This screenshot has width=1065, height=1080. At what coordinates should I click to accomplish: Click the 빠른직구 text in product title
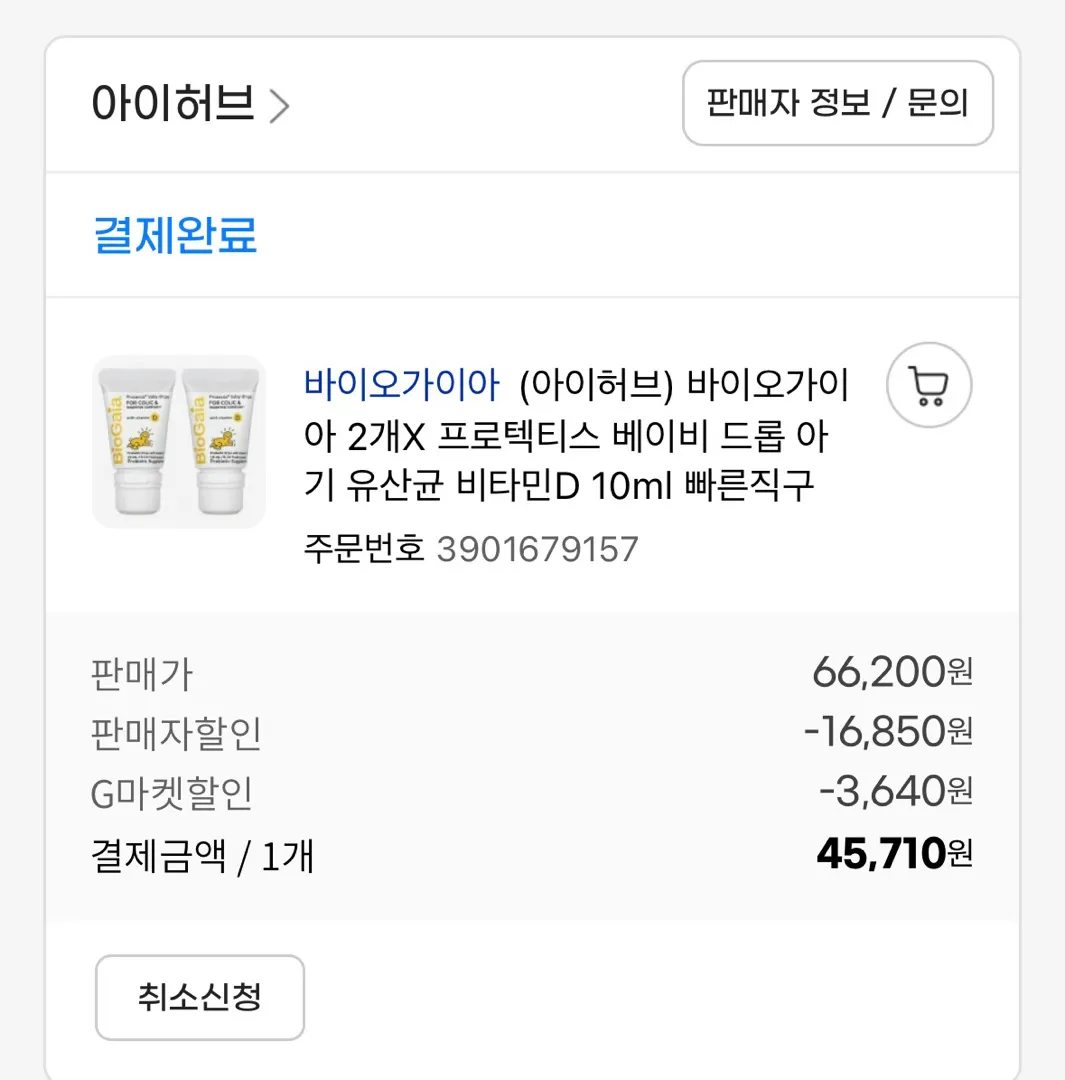pos(749,486)
